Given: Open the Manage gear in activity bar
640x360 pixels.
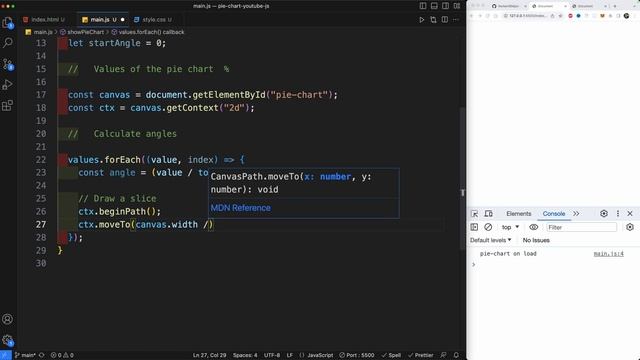Looking at the screenshot, I should [7, 340].
